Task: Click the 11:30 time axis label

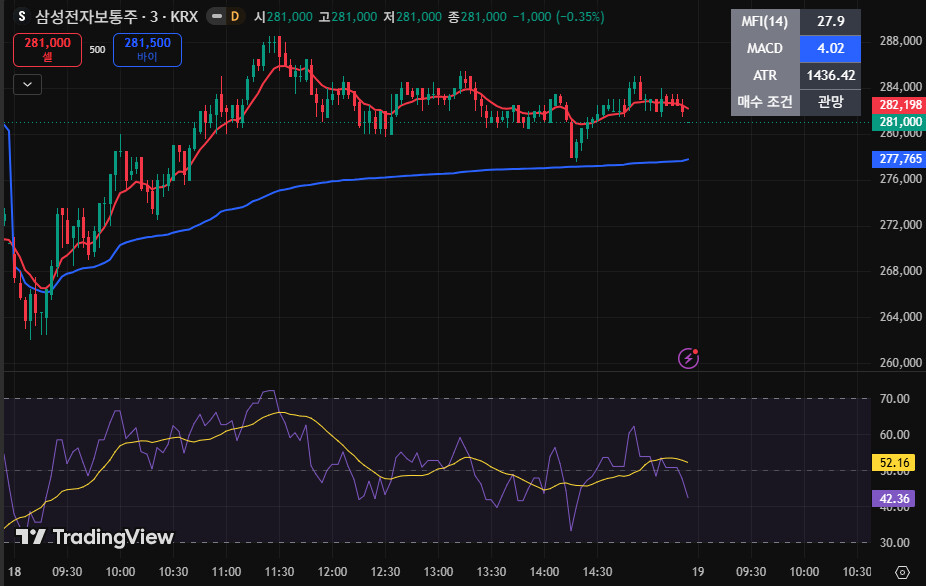Action: pyautogui.click(x=279, y=572)
